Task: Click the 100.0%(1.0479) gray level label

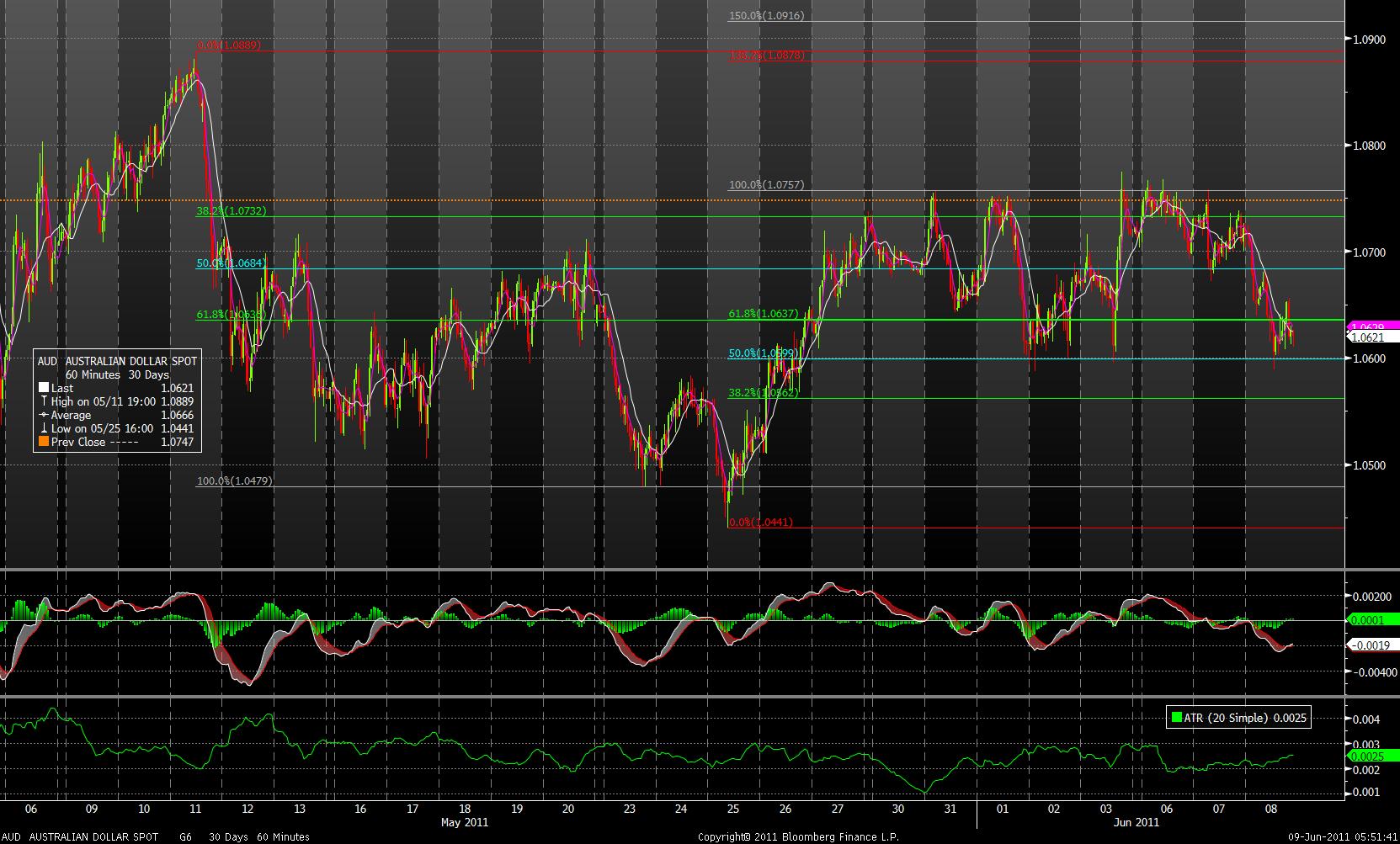Action: pyautogui.click(x=234, y=481)
